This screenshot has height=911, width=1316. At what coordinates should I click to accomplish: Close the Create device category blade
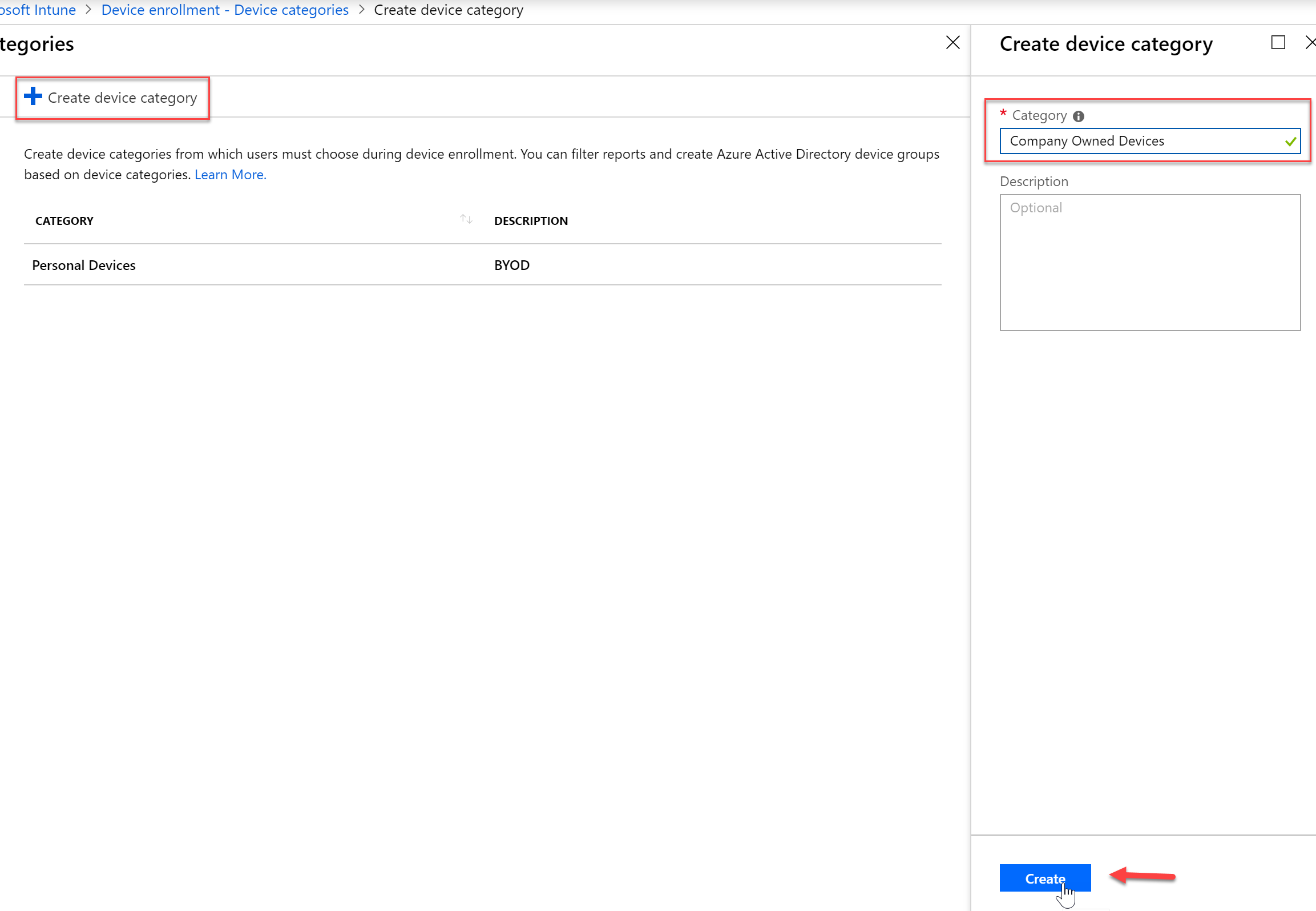[x=1310, y=43]
